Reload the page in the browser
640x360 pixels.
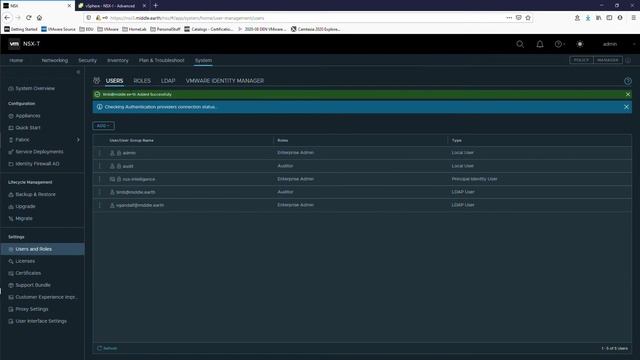(29, 18)
